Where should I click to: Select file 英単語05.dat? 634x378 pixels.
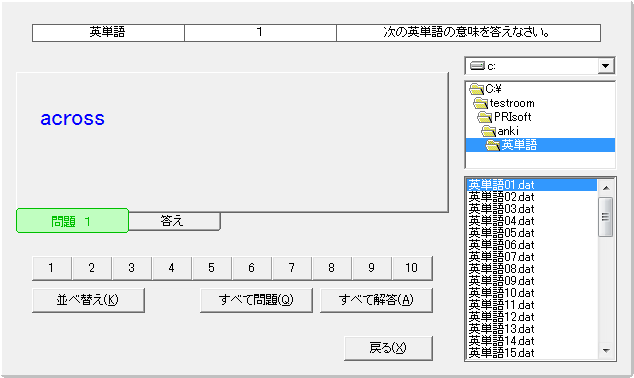pyautogui.click(x=531, y=233)
